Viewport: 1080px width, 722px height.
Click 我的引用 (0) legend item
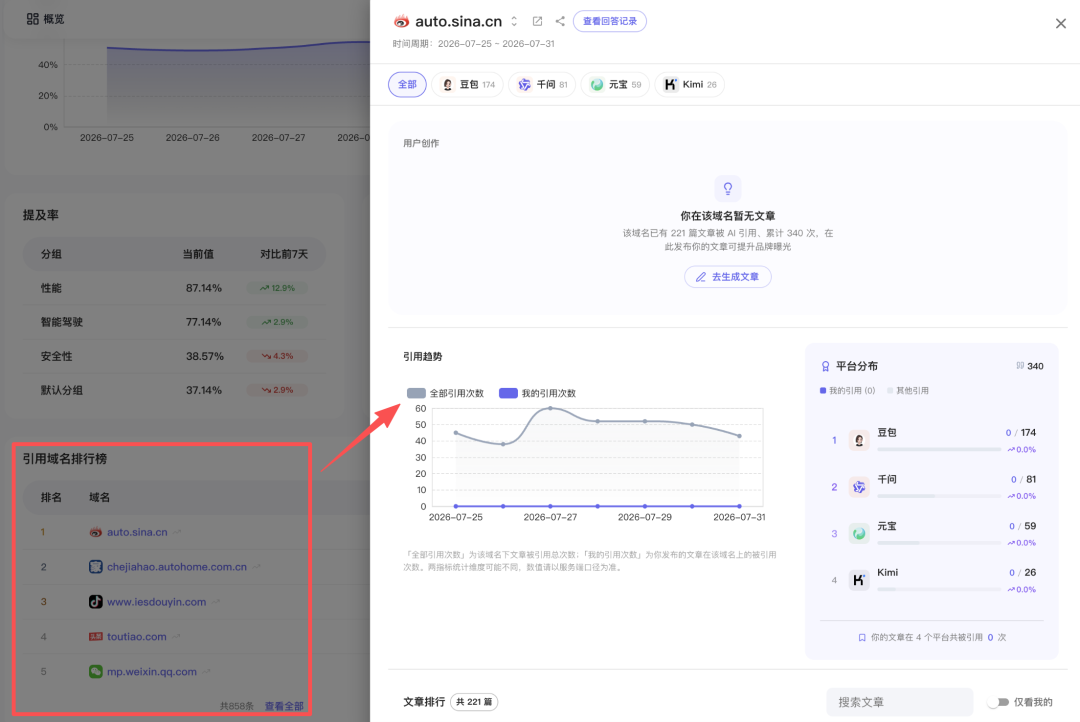[x=847, y=391]
